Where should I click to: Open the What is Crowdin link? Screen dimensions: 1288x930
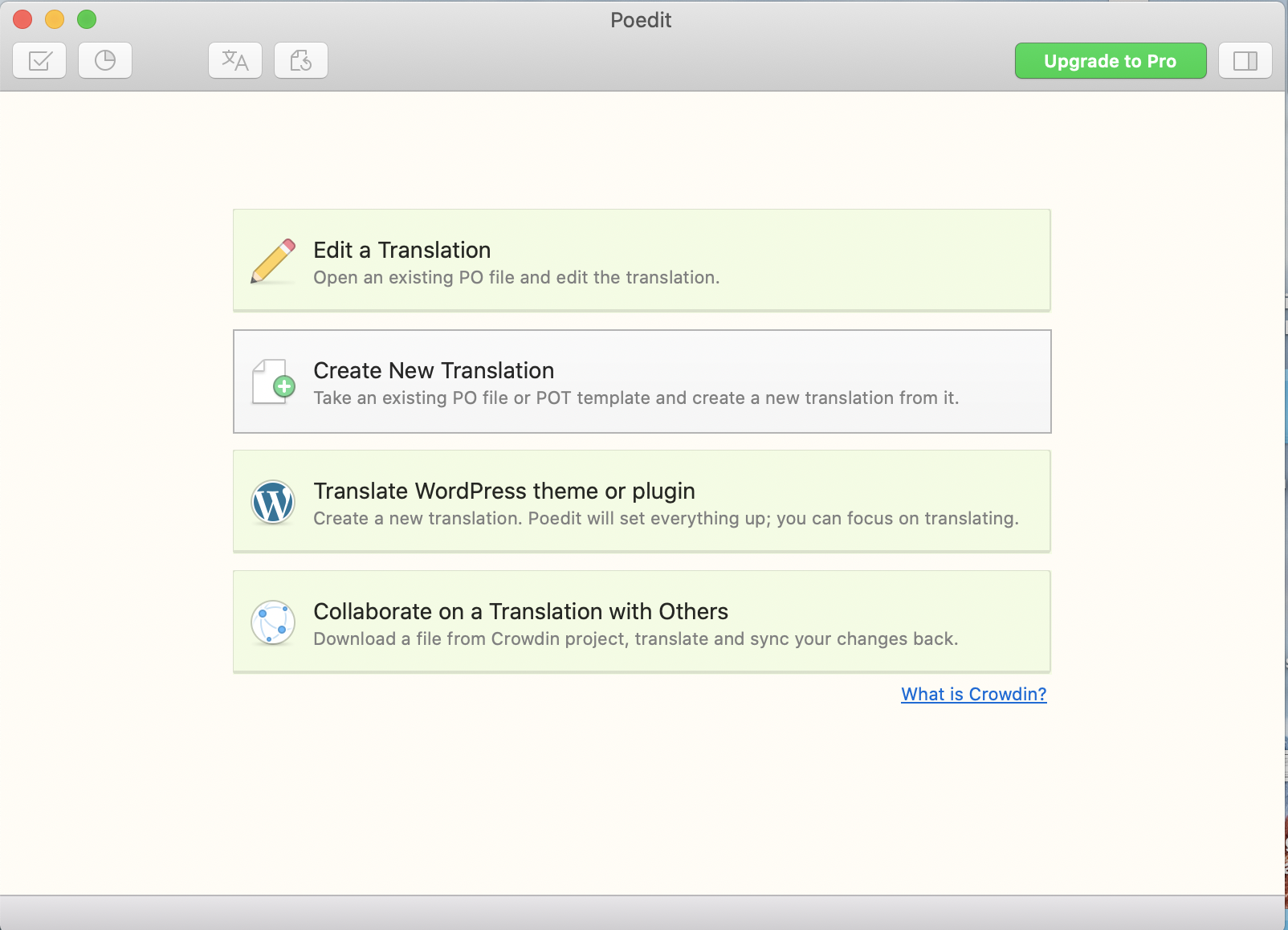[973, 694]
